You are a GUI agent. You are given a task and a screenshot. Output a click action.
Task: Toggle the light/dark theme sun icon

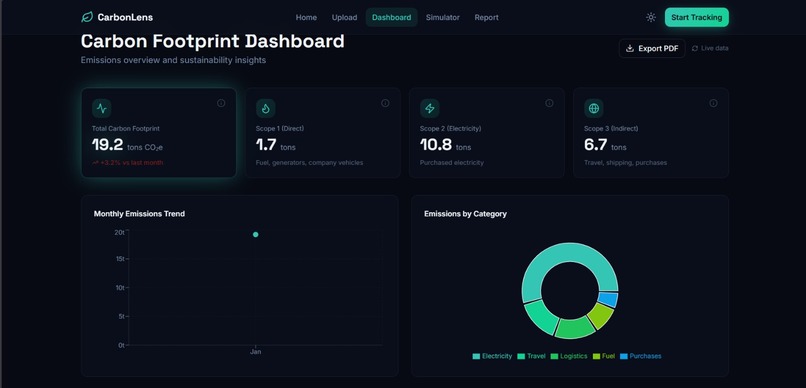pos(651,17)
